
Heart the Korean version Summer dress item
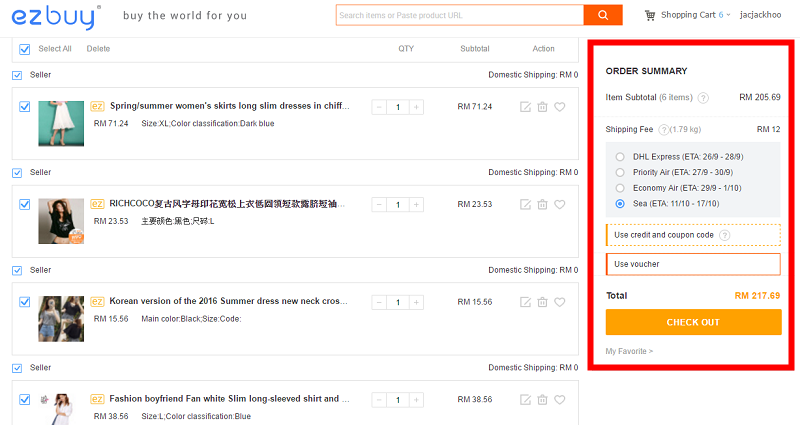click(x=560, y=302)
